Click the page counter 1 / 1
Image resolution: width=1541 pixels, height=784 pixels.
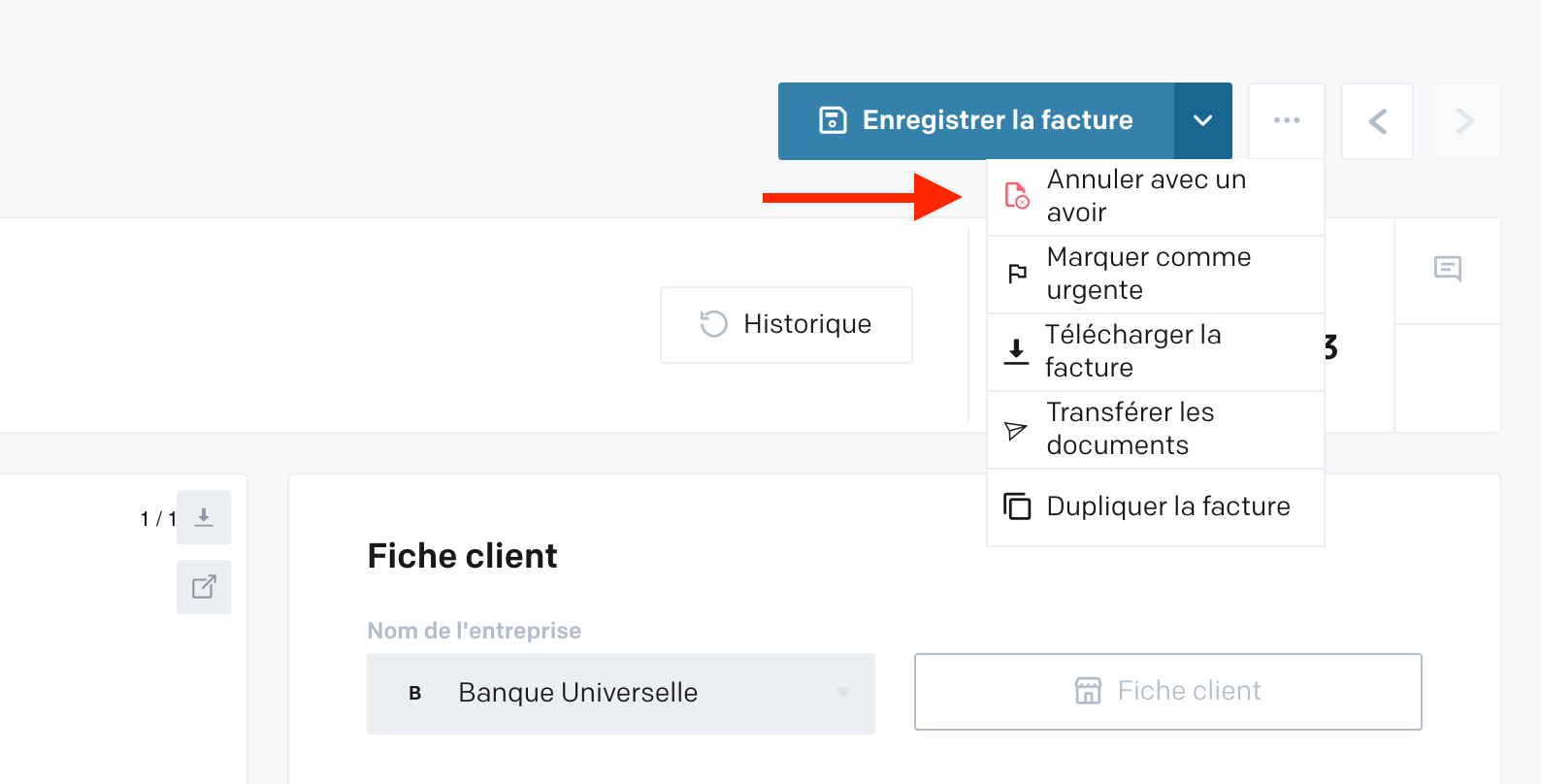point(158,519)
